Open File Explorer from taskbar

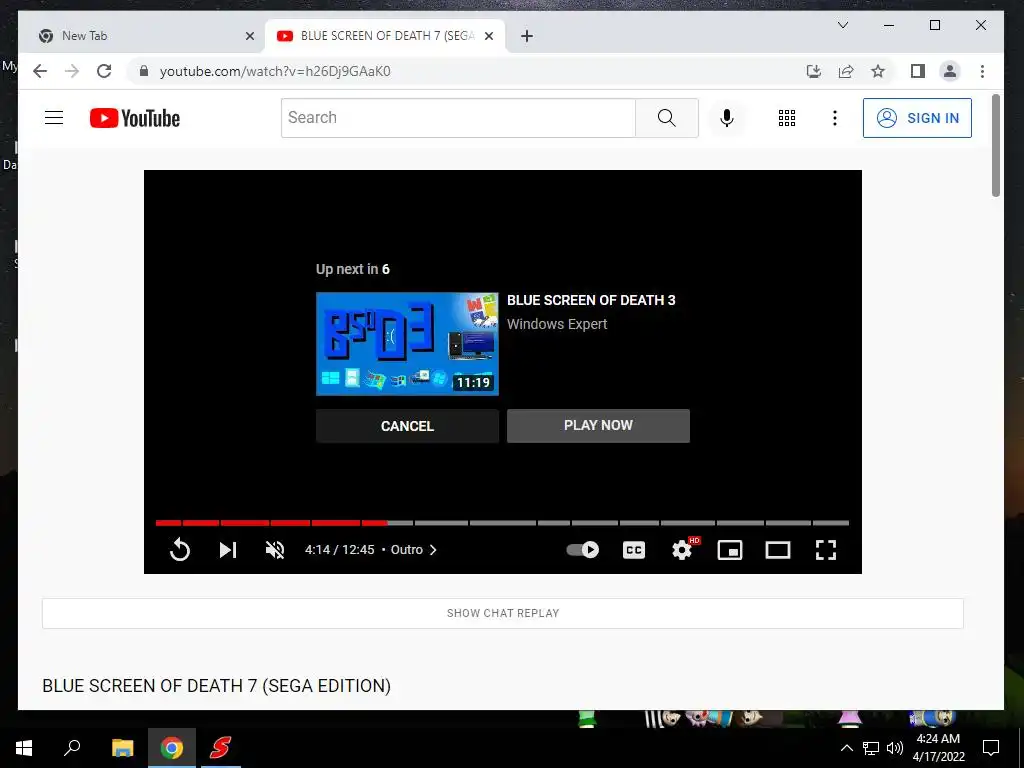(x=122, y=748)
